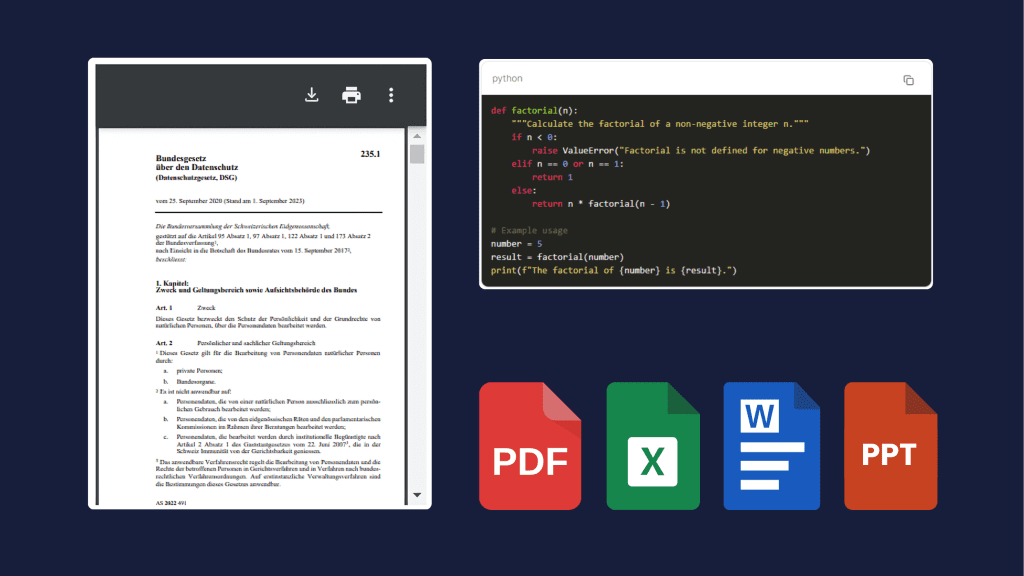The image size is (1024, 576).
Task: Click the print statement code line
Action: [614, 270]
